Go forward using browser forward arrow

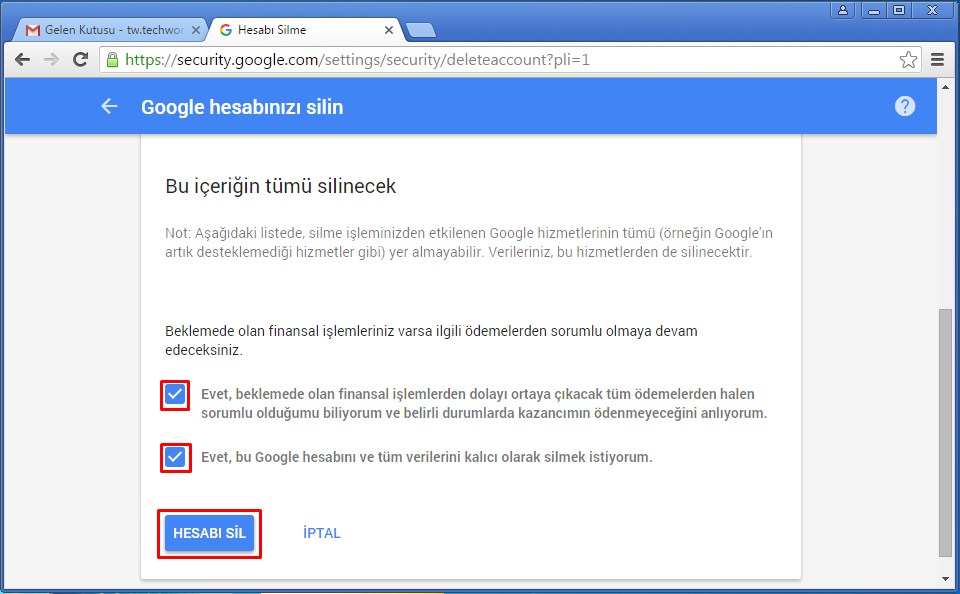pyautogui.click(x=51, y=60)
